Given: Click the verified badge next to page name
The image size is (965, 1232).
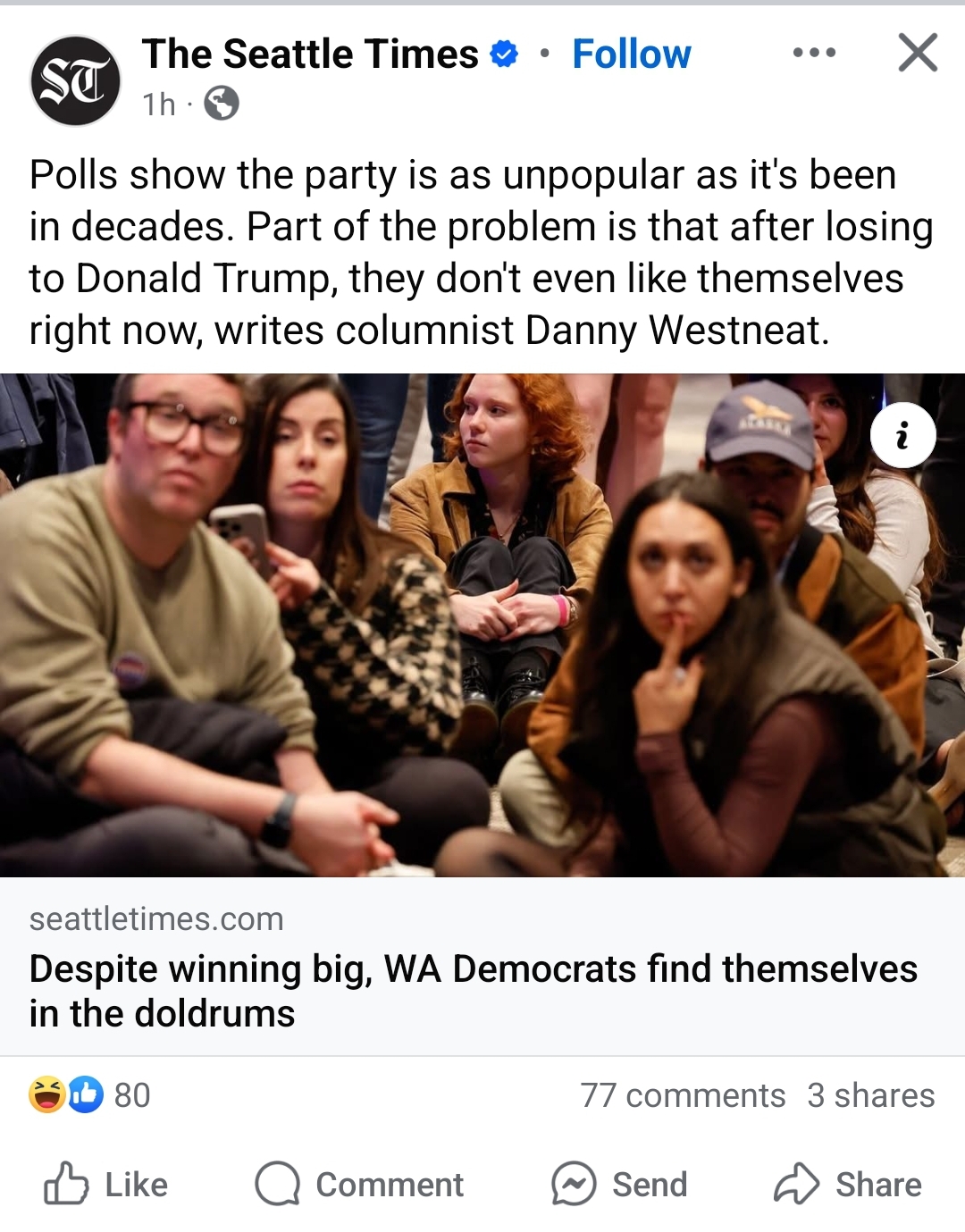Looking at the screenshot, I should click(505, 54).
